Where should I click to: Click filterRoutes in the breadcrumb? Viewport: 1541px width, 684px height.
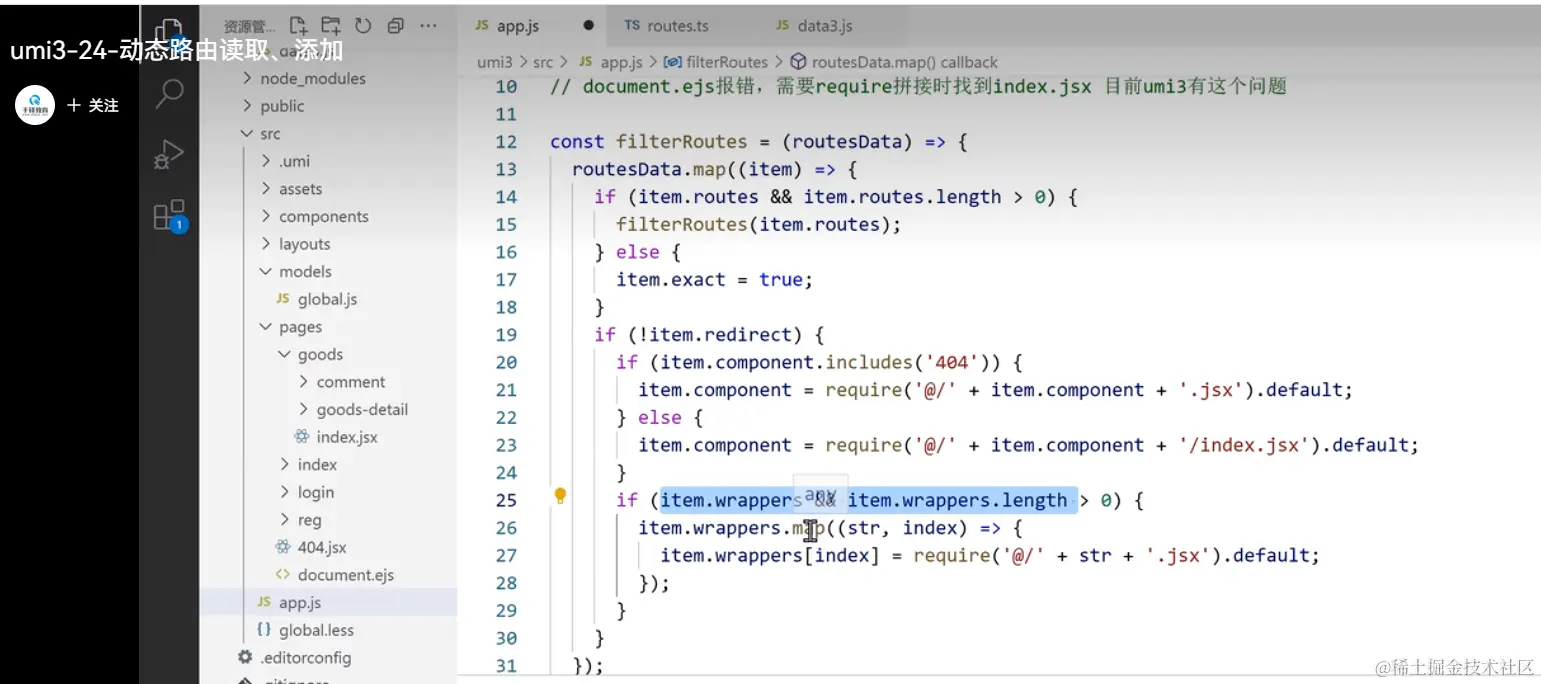tap(727, 62)
